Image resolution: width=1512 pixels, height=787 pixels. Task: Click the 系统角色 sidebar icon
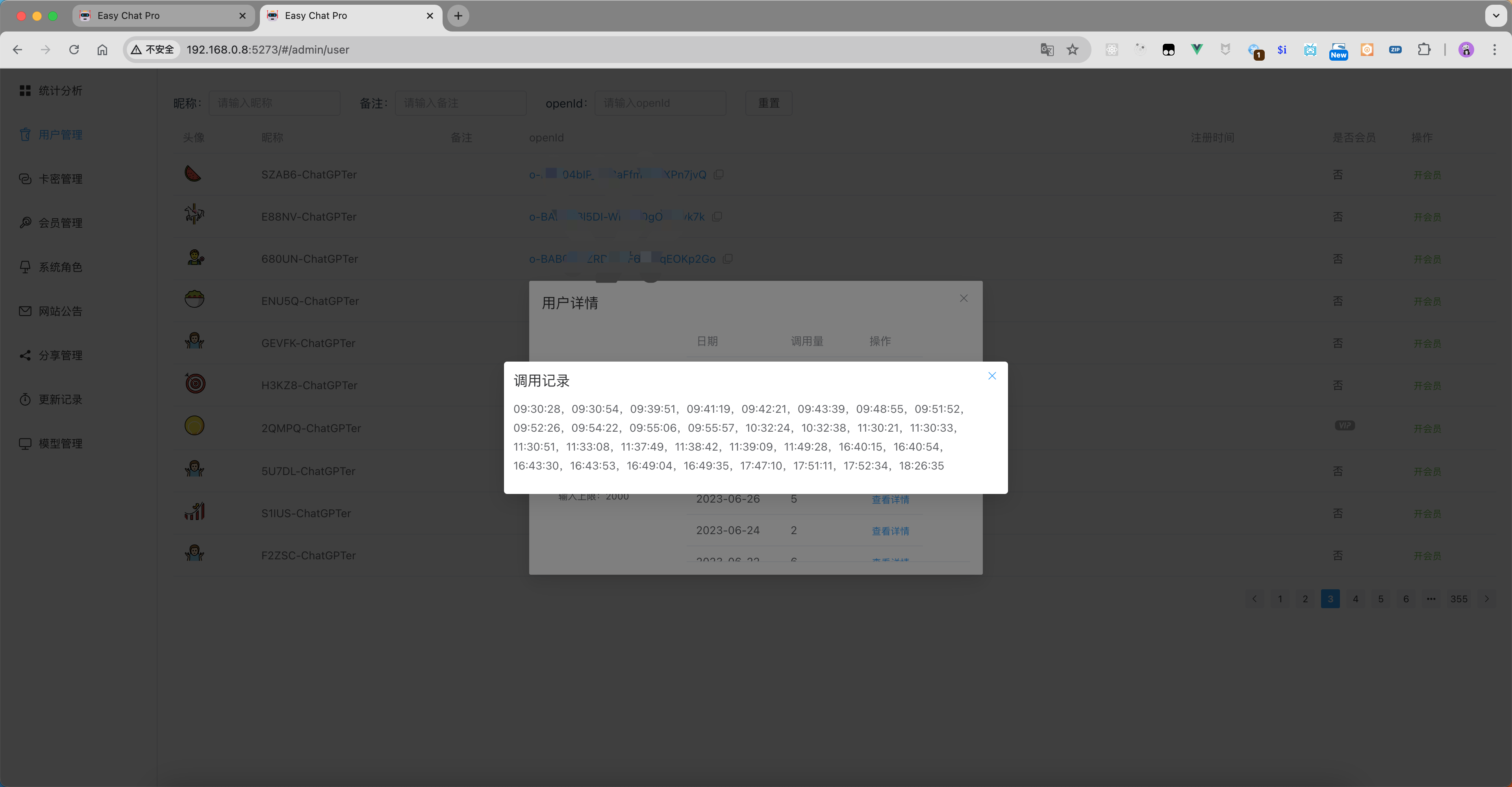(x=25, y=267)
